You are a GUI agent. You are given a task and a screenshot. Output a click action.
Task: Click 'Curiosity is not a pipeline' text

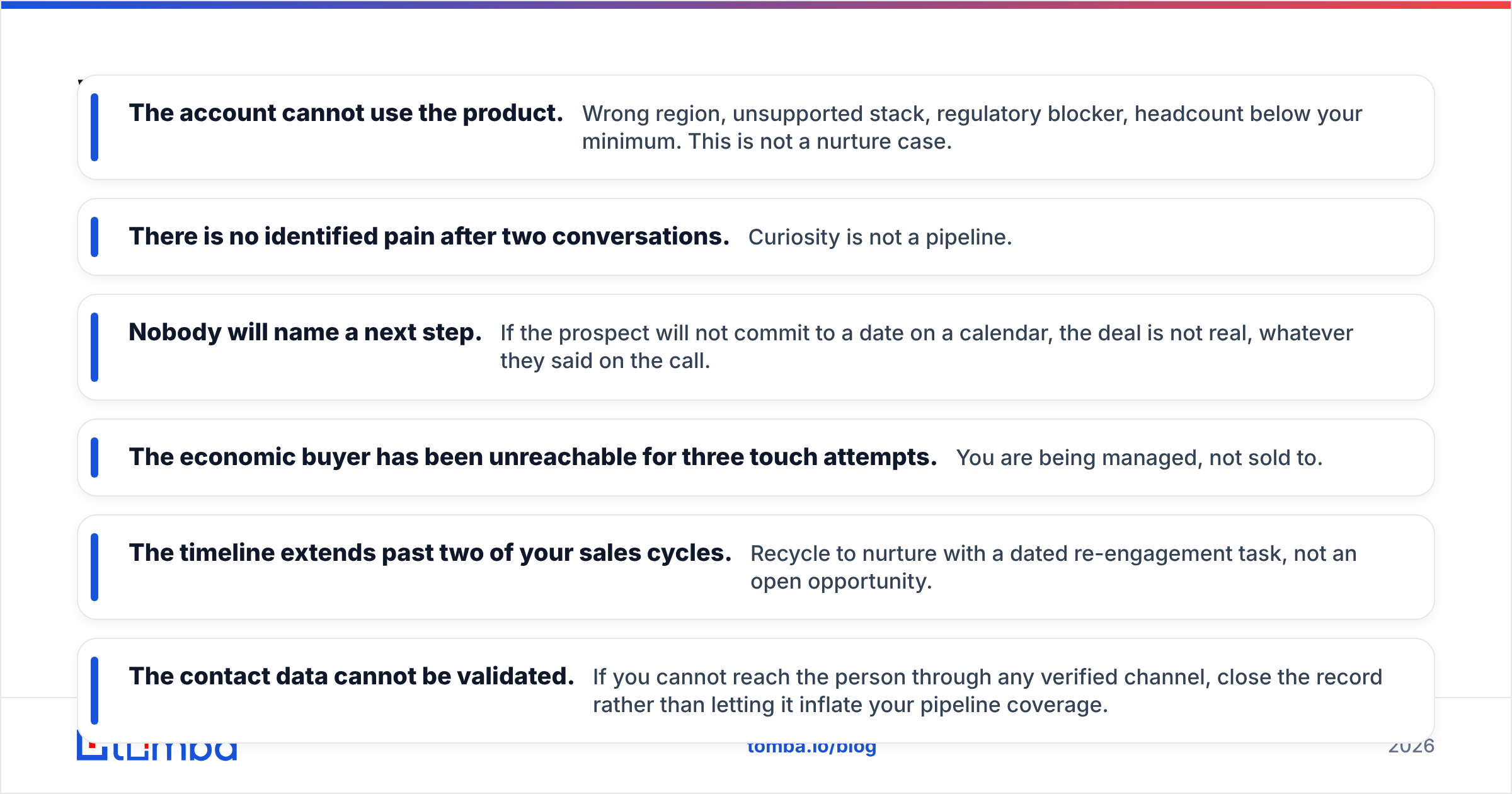880,237
